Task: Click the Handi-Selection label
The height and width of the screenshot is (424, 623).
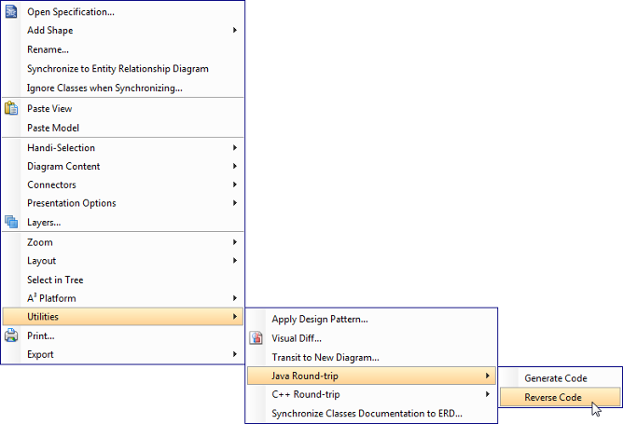Action: pyautogui.click(x=61, y=148)
